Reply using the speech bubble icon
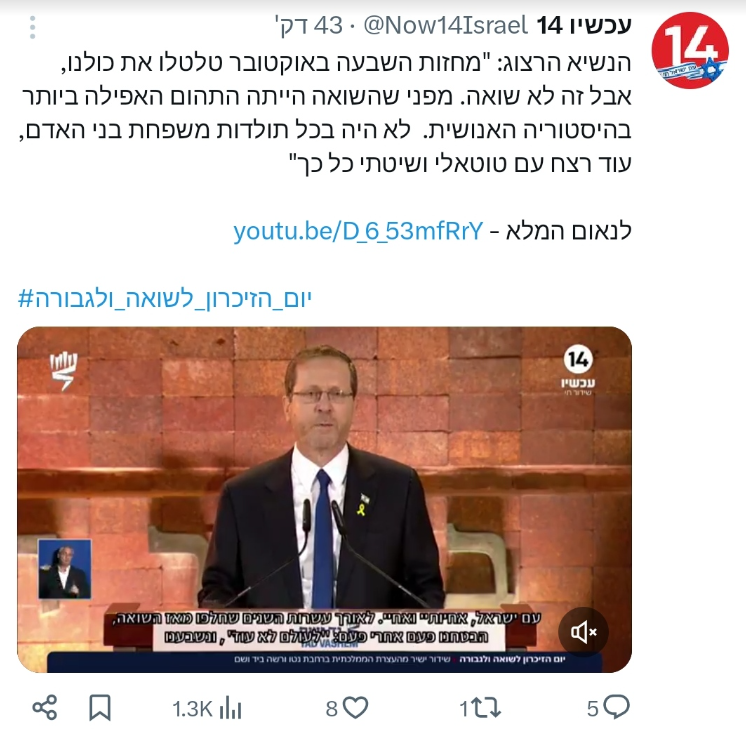746x734 pixels. point(616,707)
